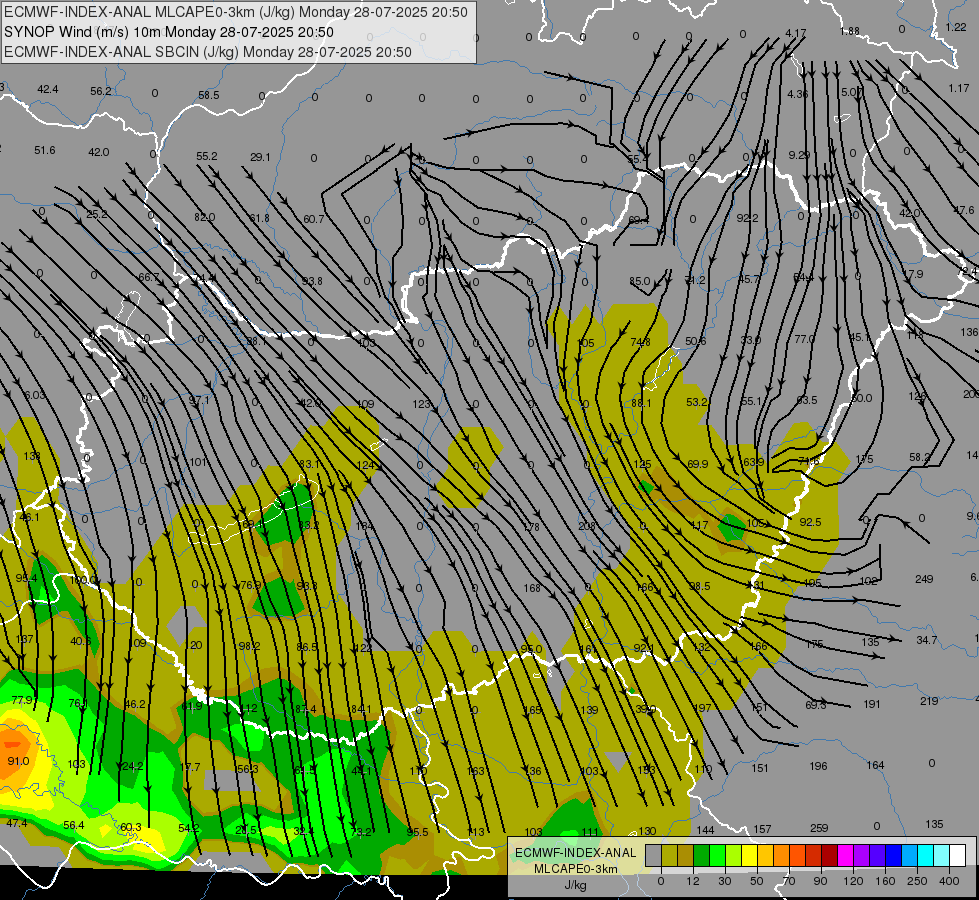Click the map value 4.17

coord(795,32)
